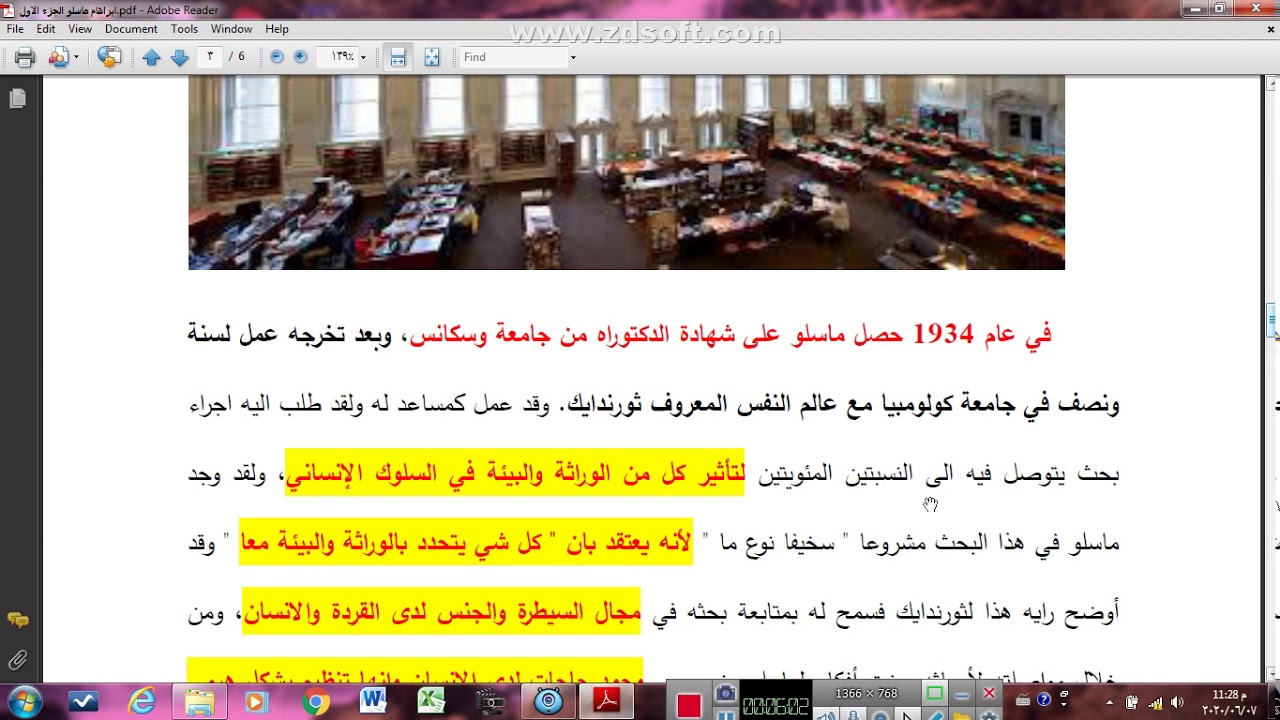
Task: Click the network signal tray icon
Action: pyautogui.click(x=1156, y=702)
